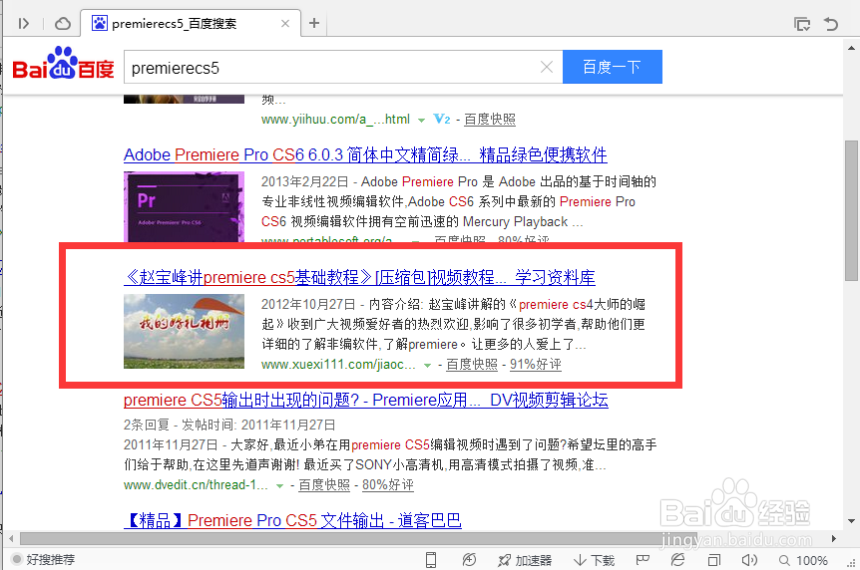Screen dimensions: 860x570
Task: Click the sidebar toggle icon left of tabs
Action: (x=23, y=24)
